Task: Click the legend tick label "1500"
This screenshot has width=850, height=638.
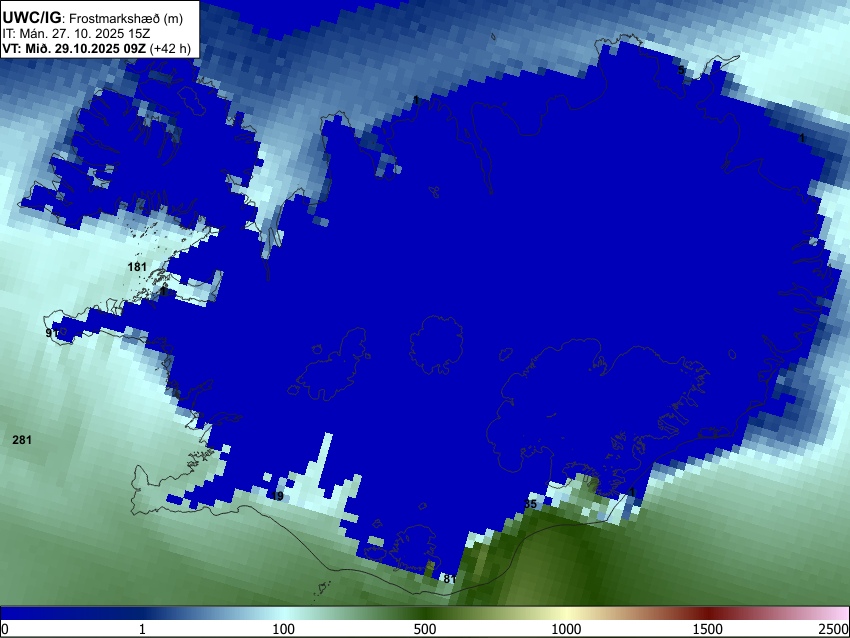Action: click(x=708, y=629)
